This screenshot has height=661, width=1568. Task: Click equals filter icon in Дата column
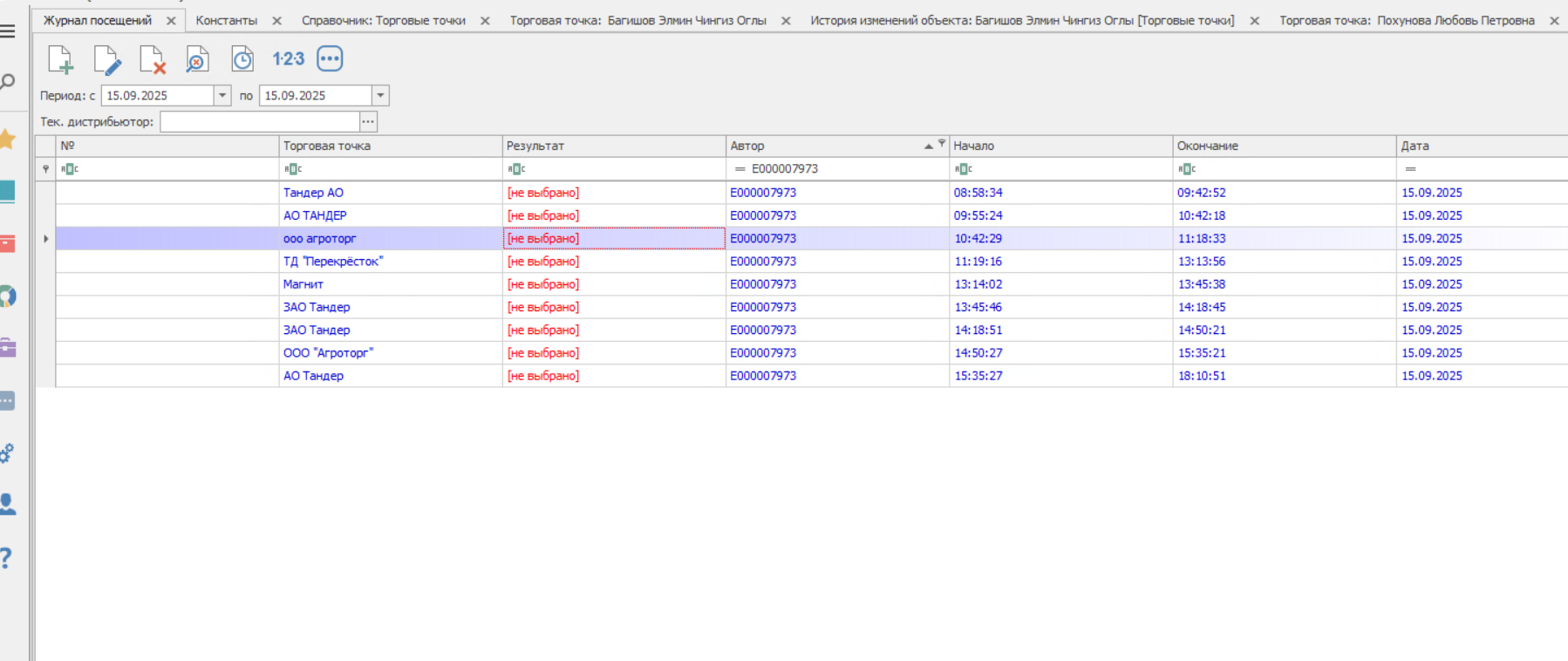click(1410, 169)
